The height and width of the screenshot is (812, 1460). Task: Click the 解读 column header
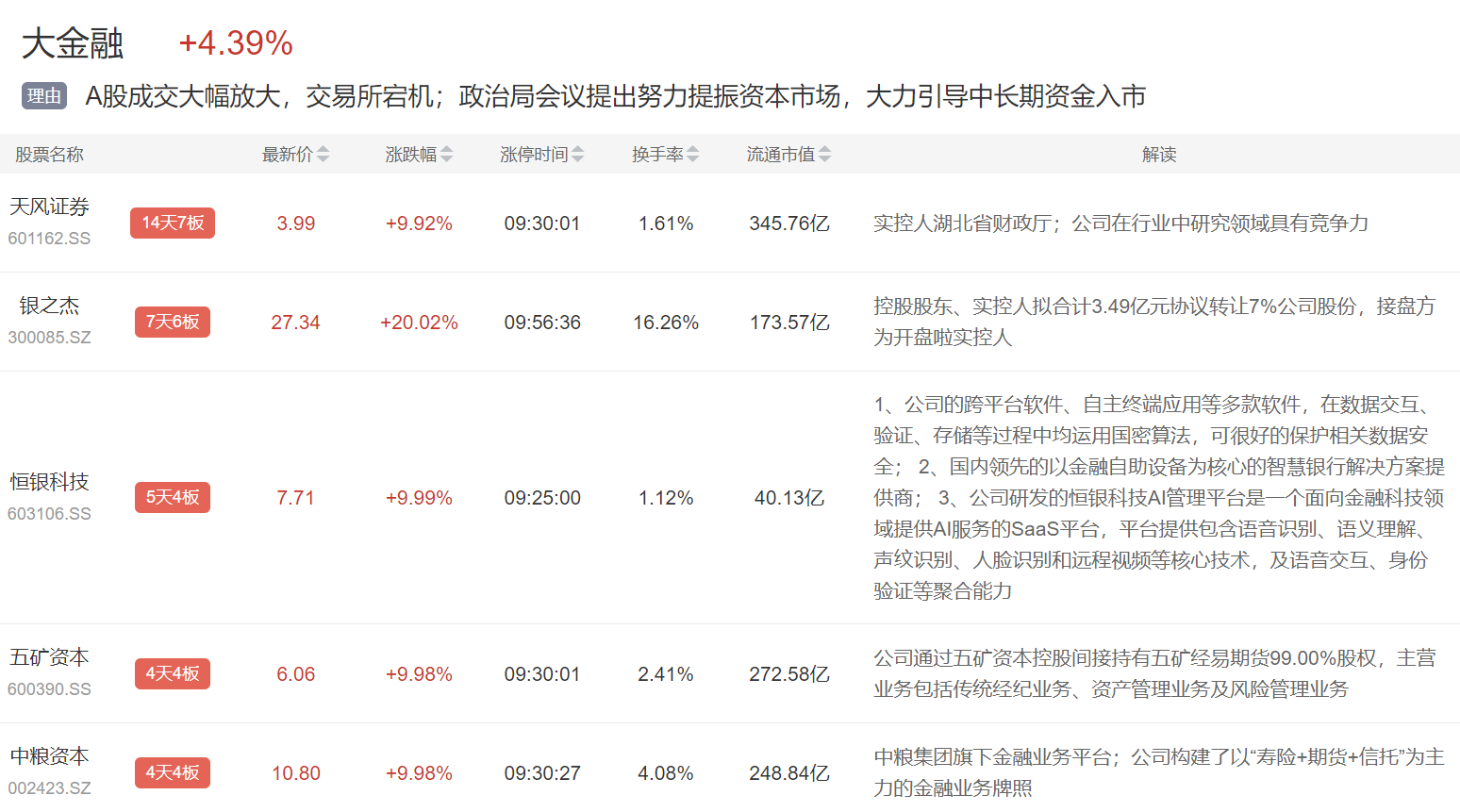click(1158, 155)
